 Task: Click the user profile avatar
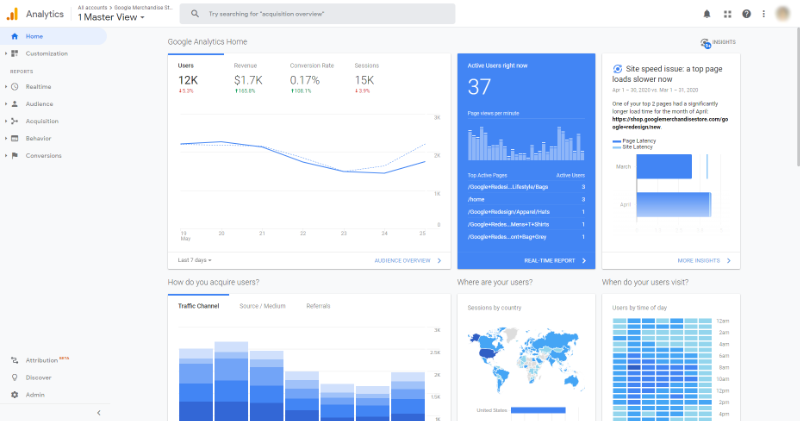[x=783, y=14]
